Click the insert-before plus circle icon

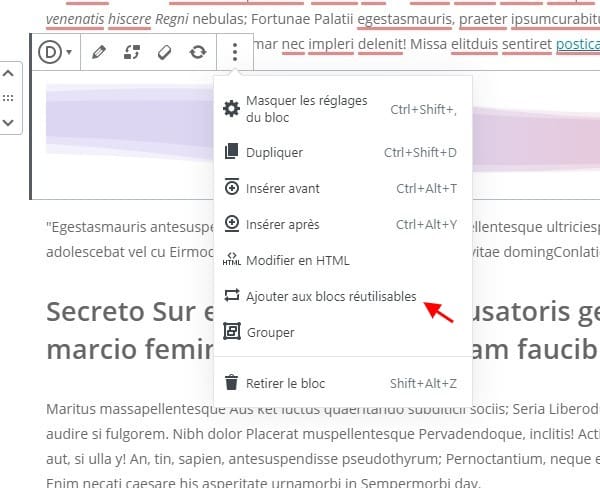click(x=232, y=187)
